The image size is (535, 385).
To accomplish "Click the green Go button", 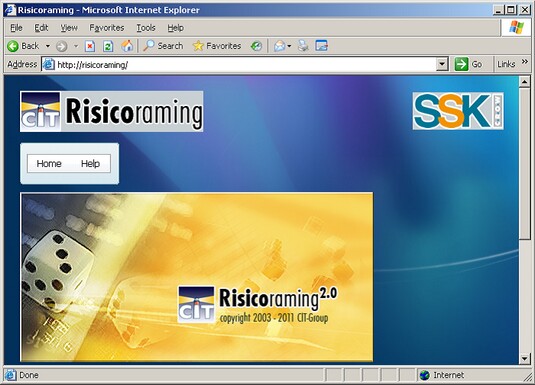I will [469, 64].
